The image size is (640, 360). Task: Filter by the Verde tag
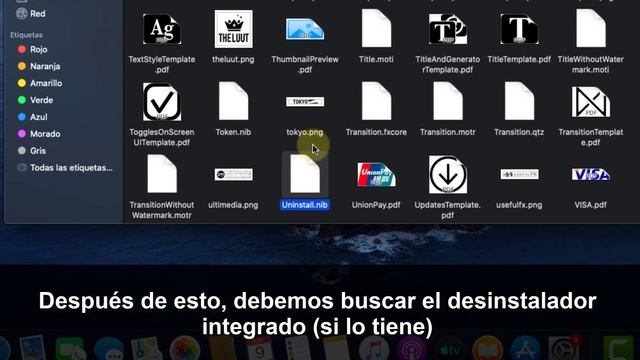(x=36, y=100)
